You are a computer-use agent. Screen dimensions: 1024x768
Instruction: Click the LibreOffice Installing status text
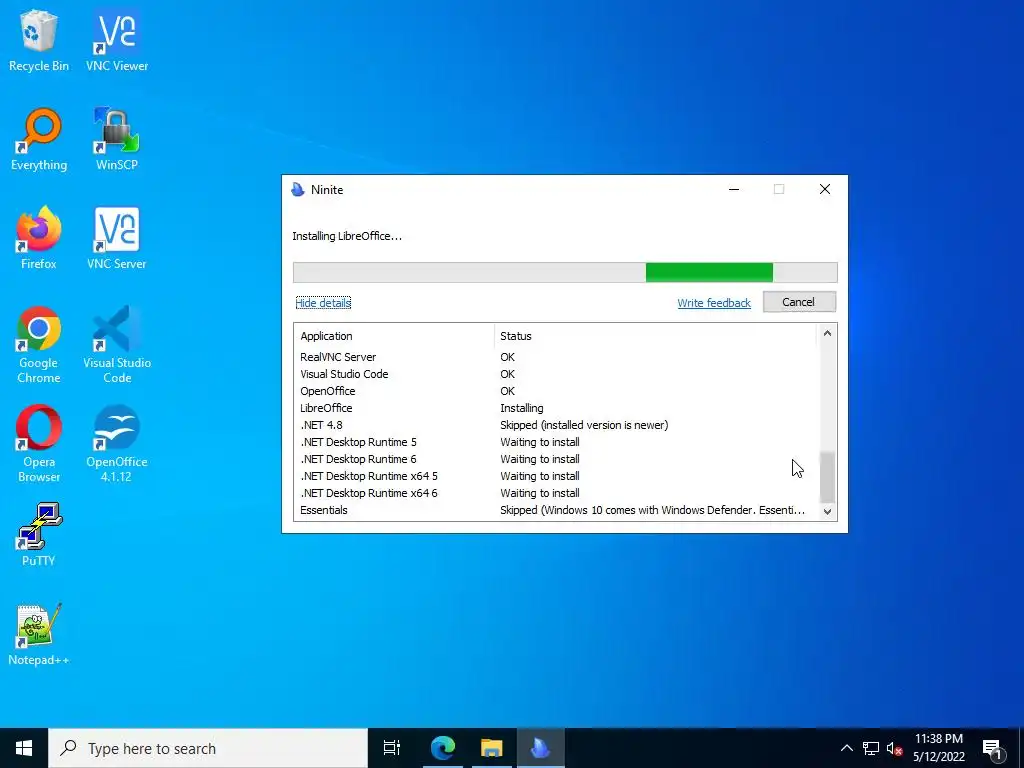(x=521, y=408)
